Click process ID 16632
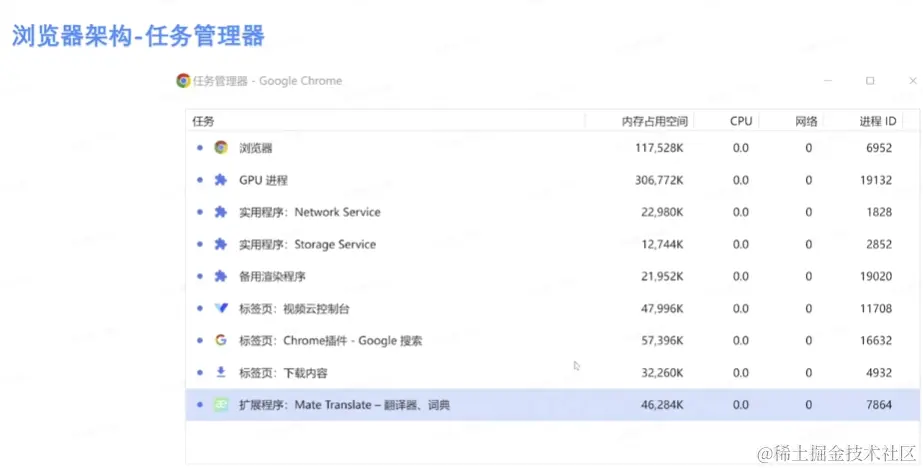Image resolution: width=923 pixels, height=470 pixels. click(876, 340)
